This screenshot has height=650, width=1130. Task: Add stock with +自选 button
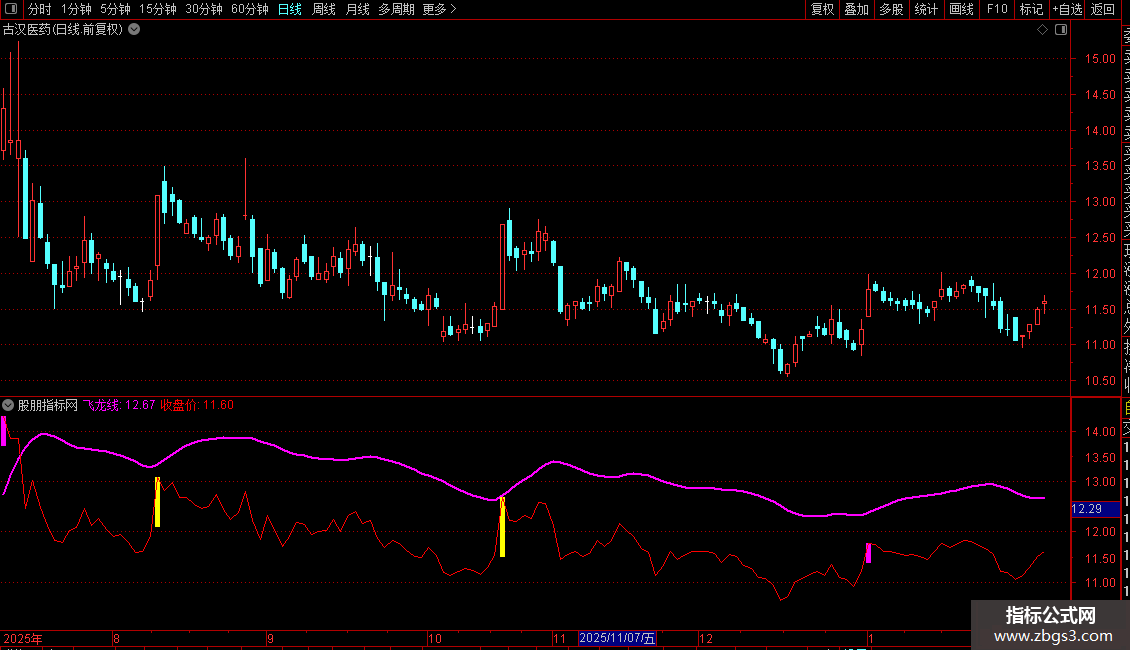[x=1067, y=9]
